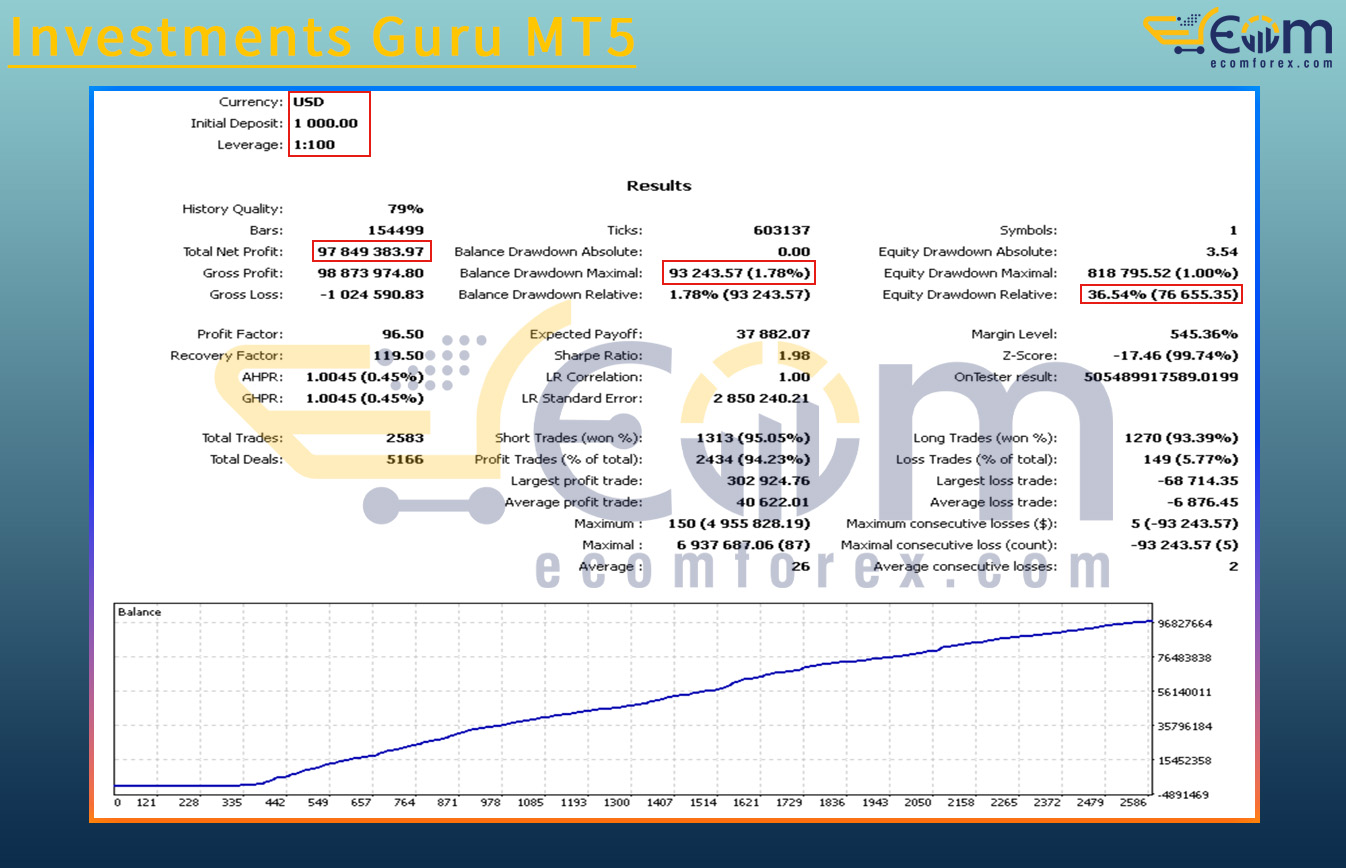Select Profit Trades value 2434 (94.23%)

tap(753, 460)
